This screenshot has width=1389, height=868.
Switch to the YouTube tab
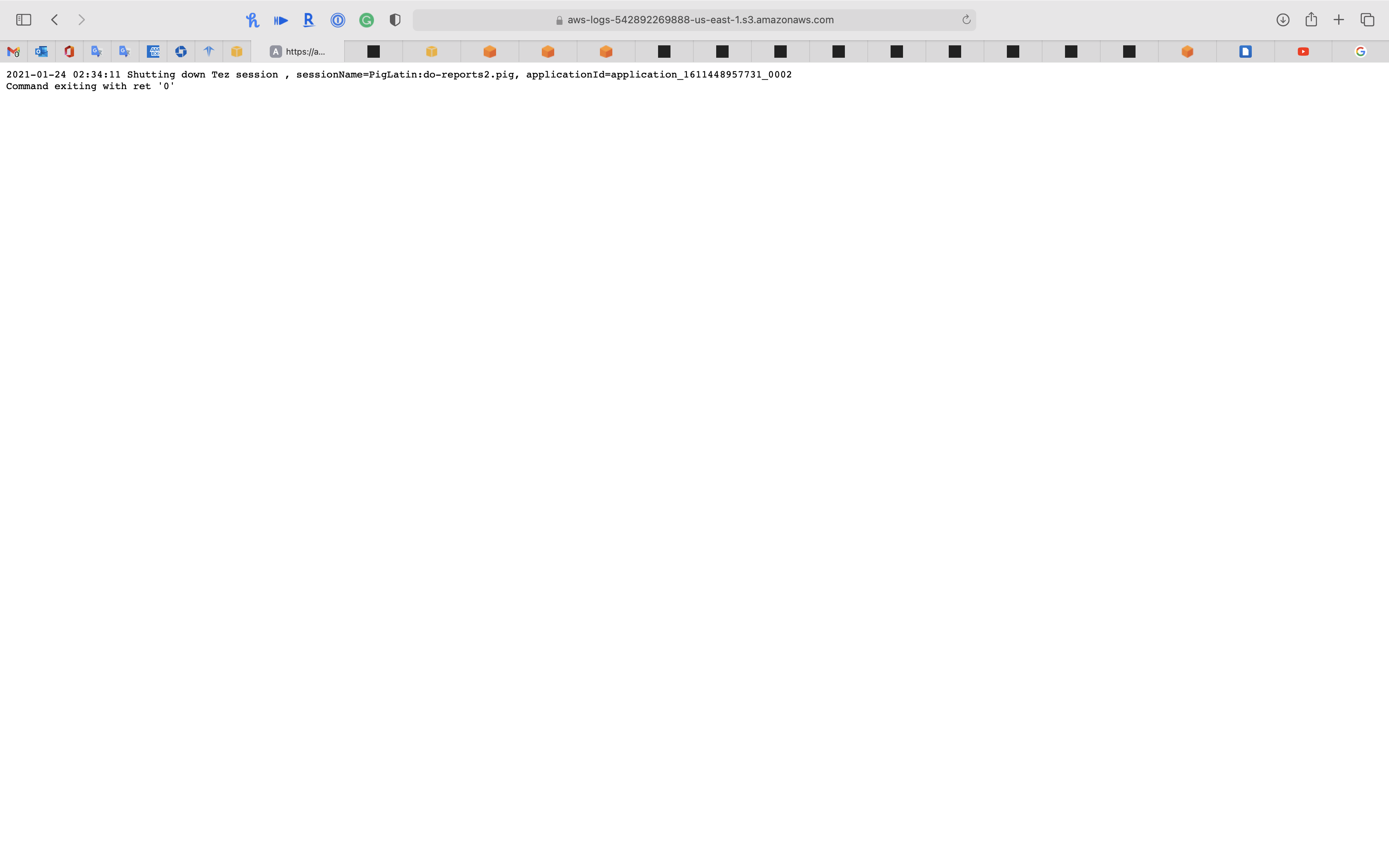pyautogui.click(x=1303, y=52)
